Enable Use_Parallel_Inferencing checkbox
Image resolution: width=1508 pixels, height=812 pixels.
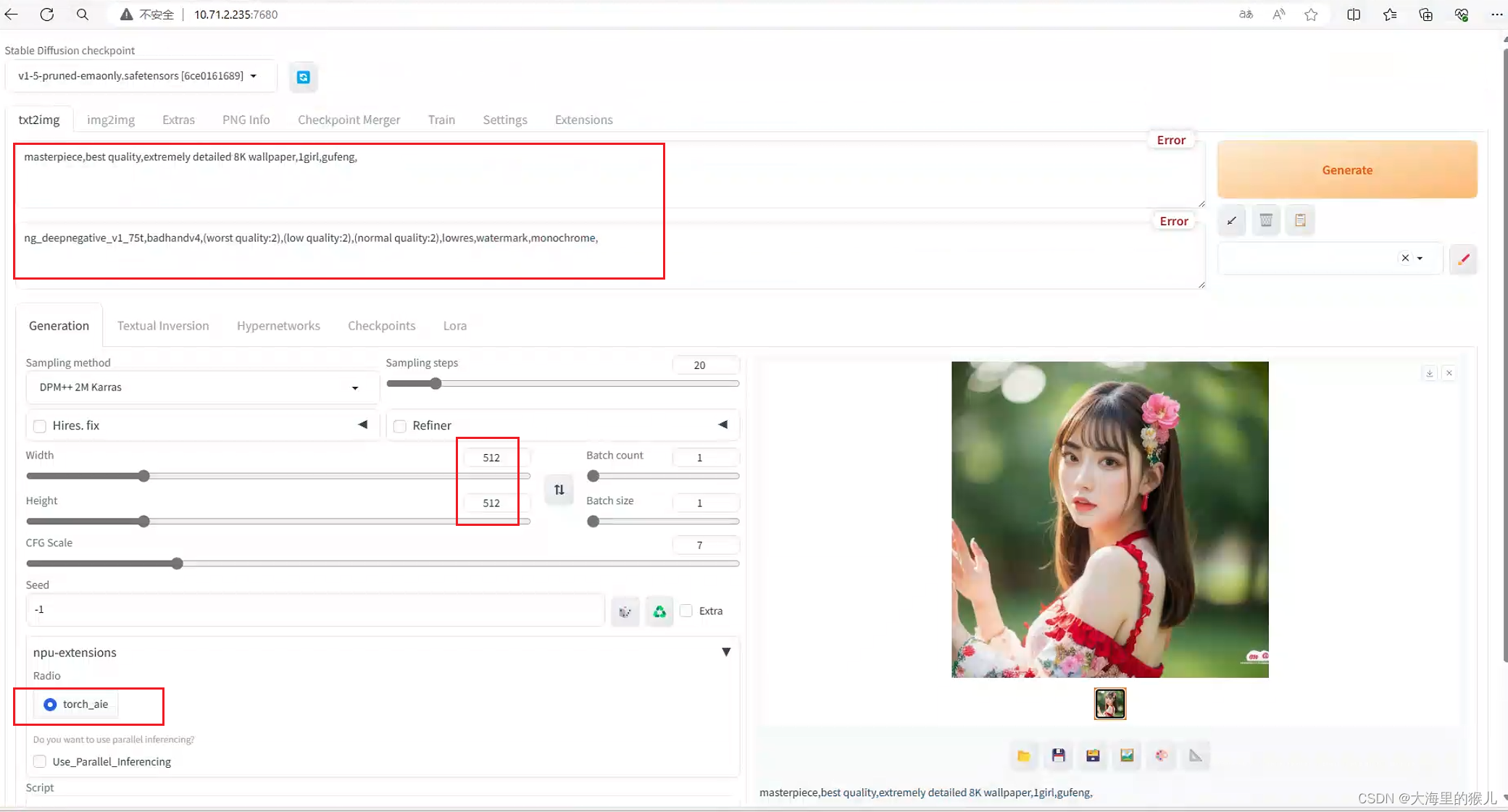click(40, 761)
